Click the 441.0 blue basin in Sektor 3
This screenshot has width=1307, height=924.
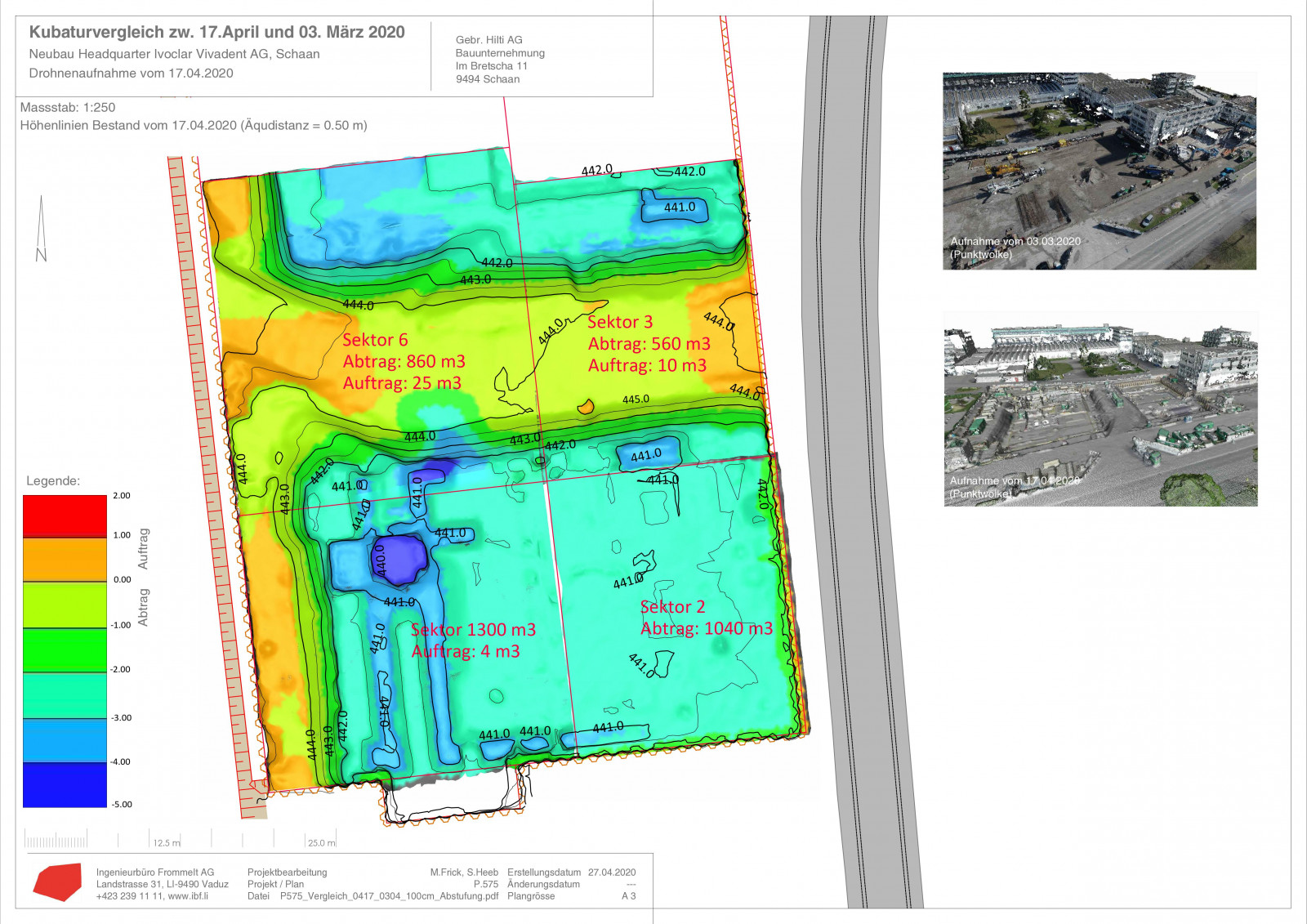click(674, 207)
